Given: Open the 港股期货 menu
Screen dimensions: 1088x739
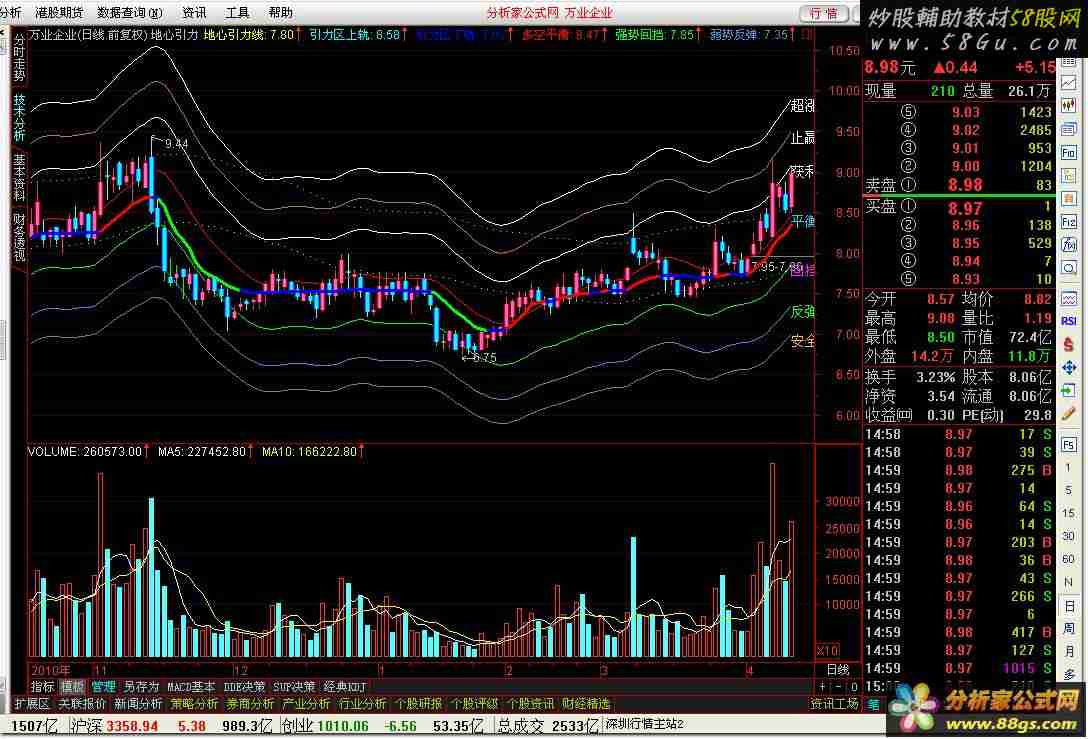Looking at the screenshot, I should (59, 12).
